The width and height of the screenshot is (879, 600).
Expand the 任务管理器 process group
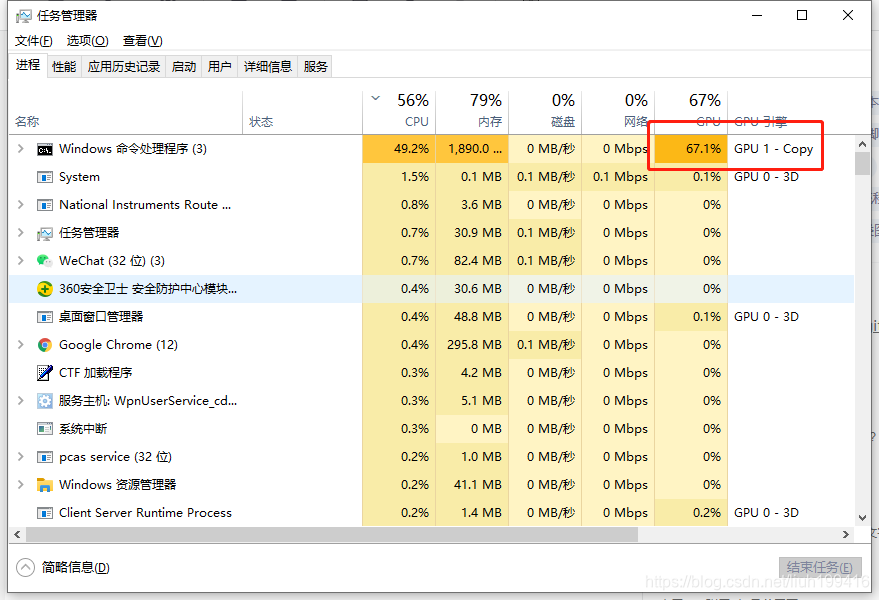pyautogui.click(x=21, y=233)
